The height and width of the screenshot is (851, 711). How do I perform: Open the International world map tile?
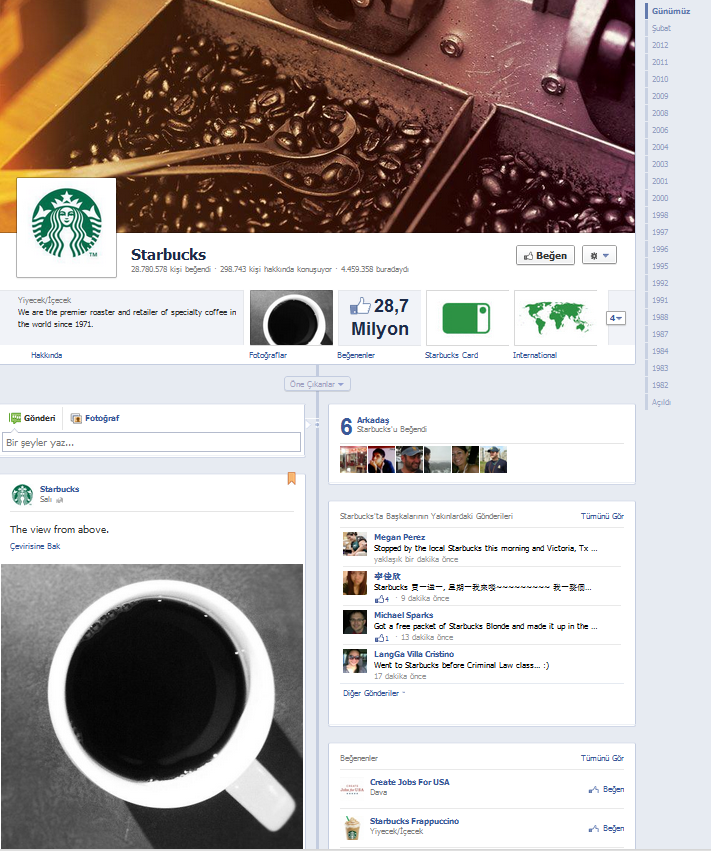pos(555,317)
